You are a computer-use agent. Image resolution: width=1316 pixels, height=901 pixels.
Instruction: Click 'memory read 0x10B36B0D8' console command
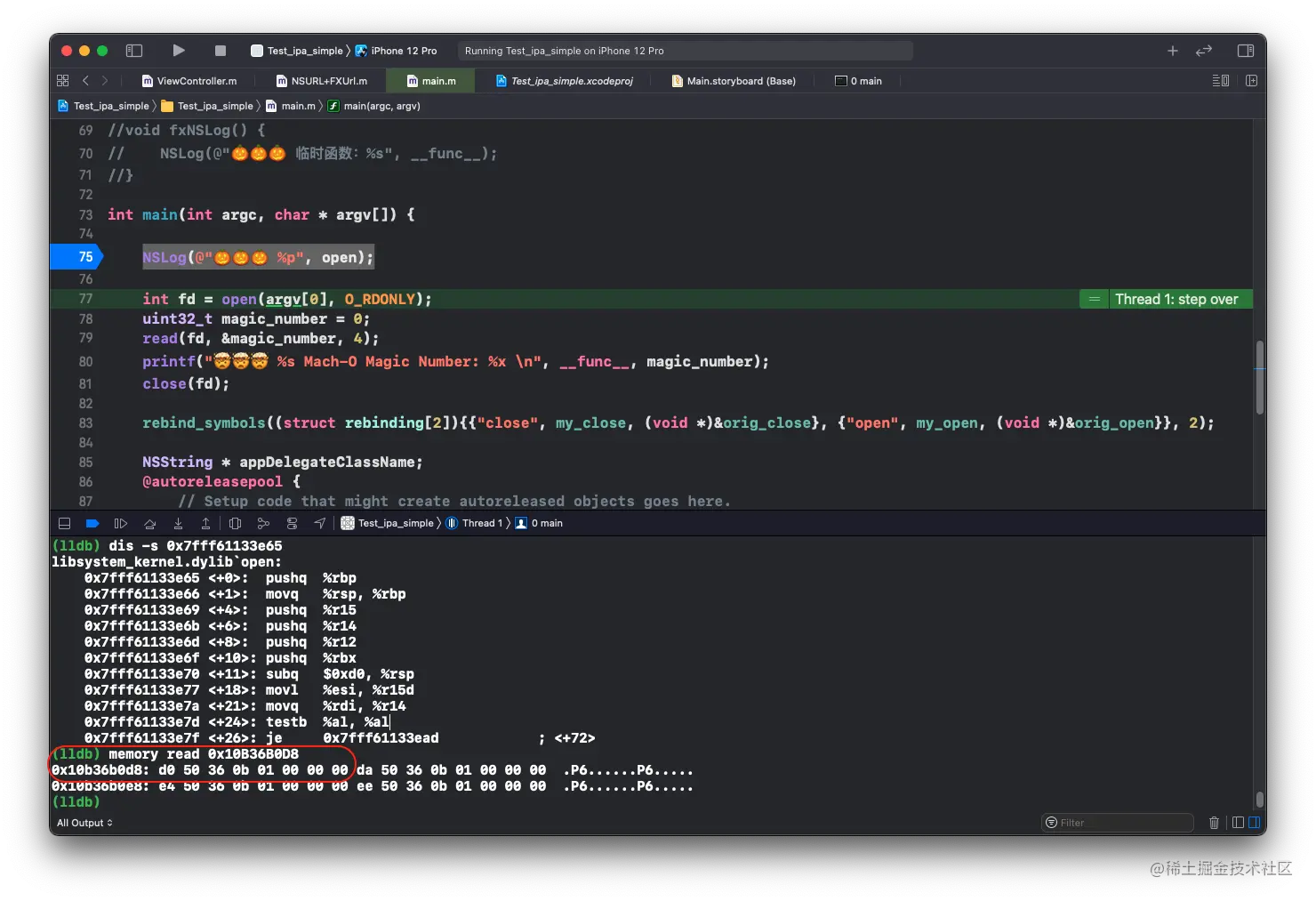[204, 754]
